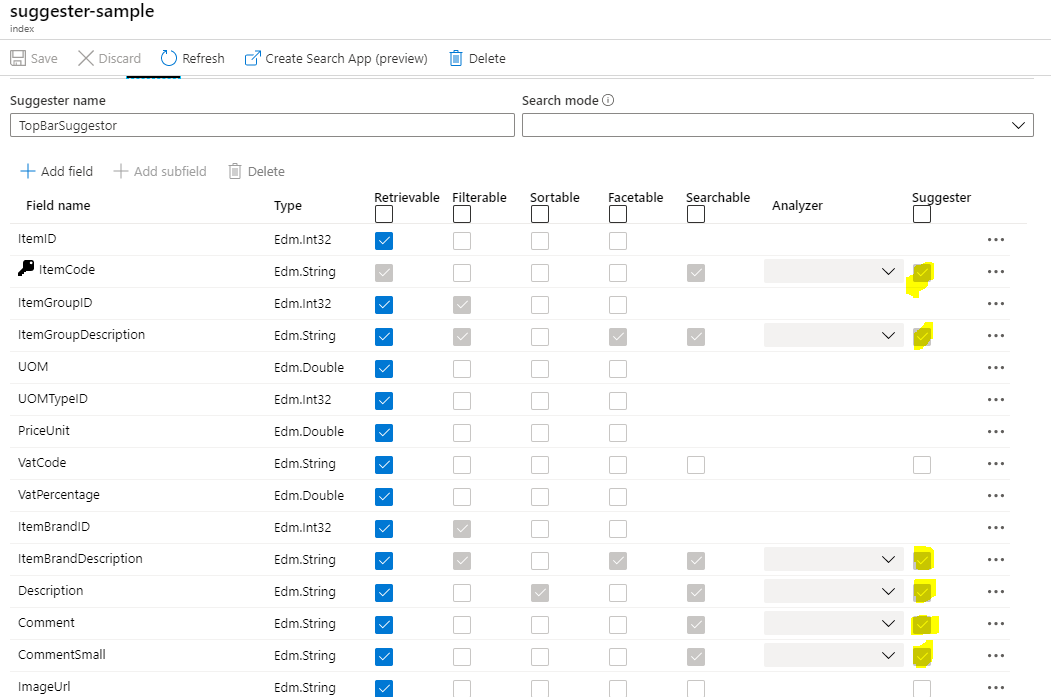Screen dimensions: 1051x697
Task: Toggle the Sortable header select-all checkbox
Action: pos(540,214)
